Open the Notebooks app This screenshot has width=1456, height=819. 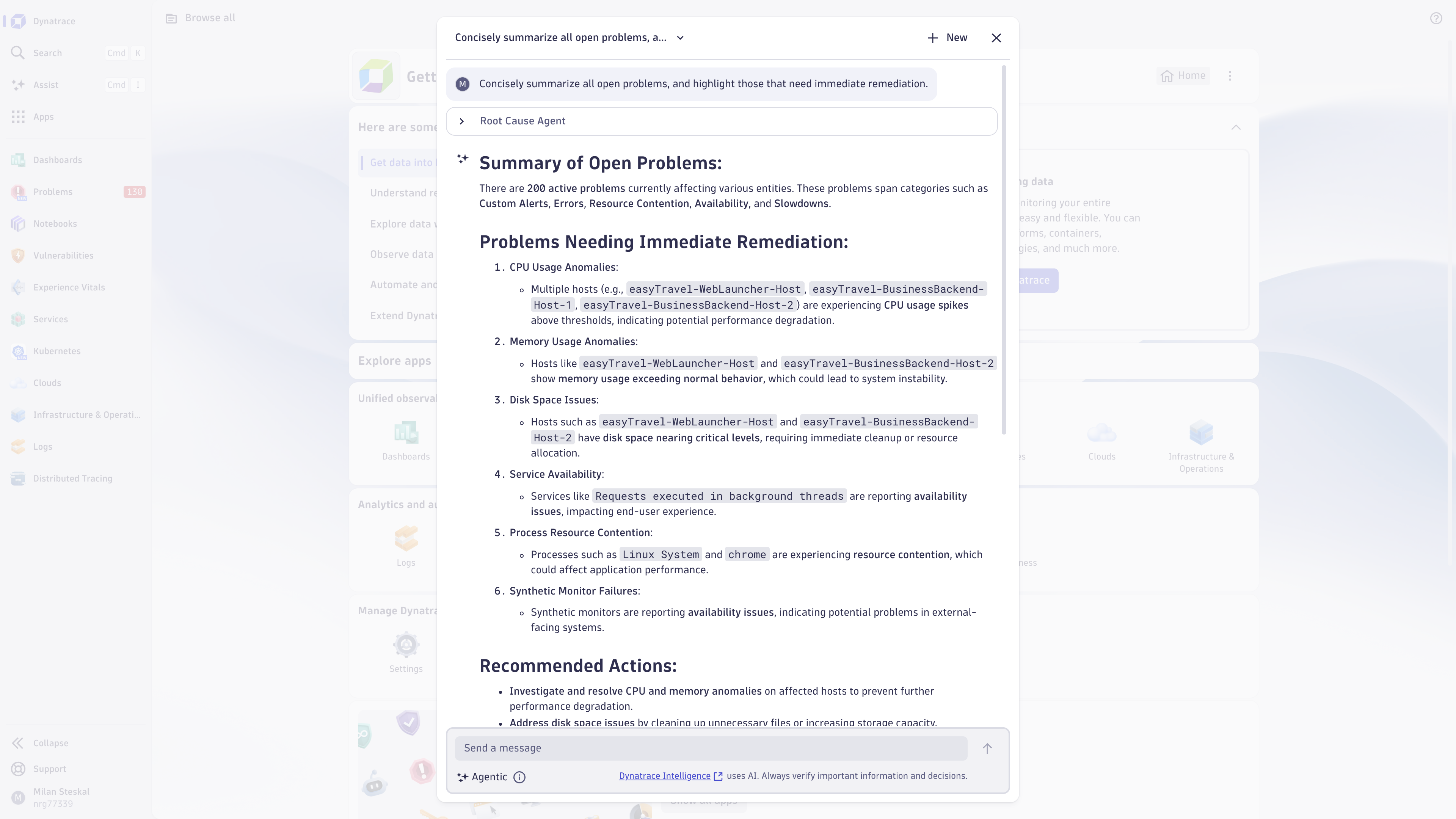pyautogui.click(x=55, y=223)
